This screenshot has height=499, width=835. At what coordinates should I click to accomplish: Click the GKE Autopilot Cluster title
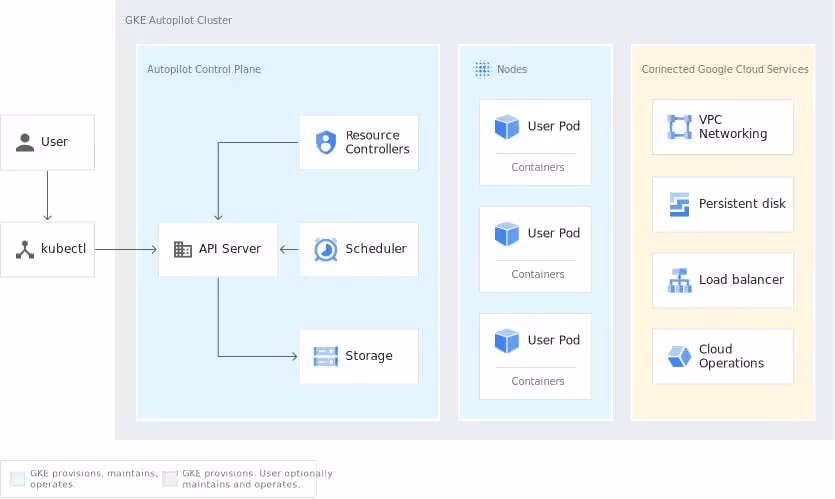[x=178, y=20]
